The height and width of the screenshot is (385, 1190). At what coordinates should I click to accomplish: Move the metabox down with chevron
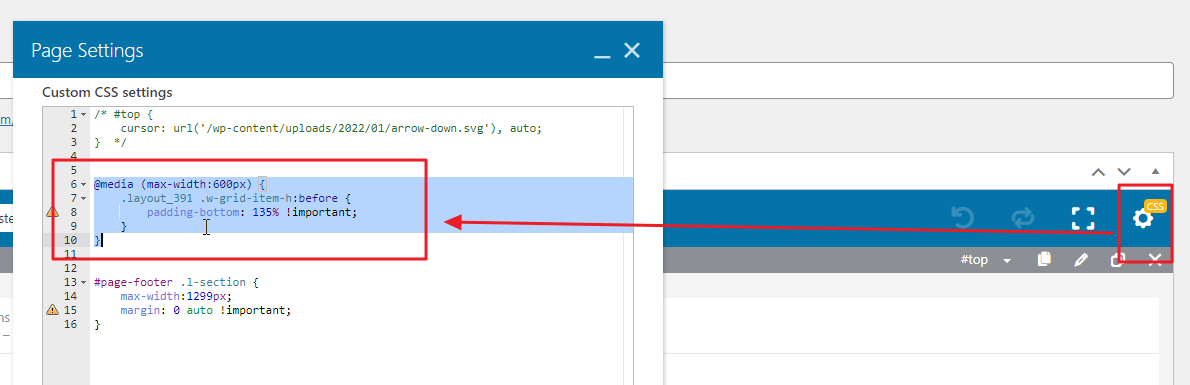1124,172
